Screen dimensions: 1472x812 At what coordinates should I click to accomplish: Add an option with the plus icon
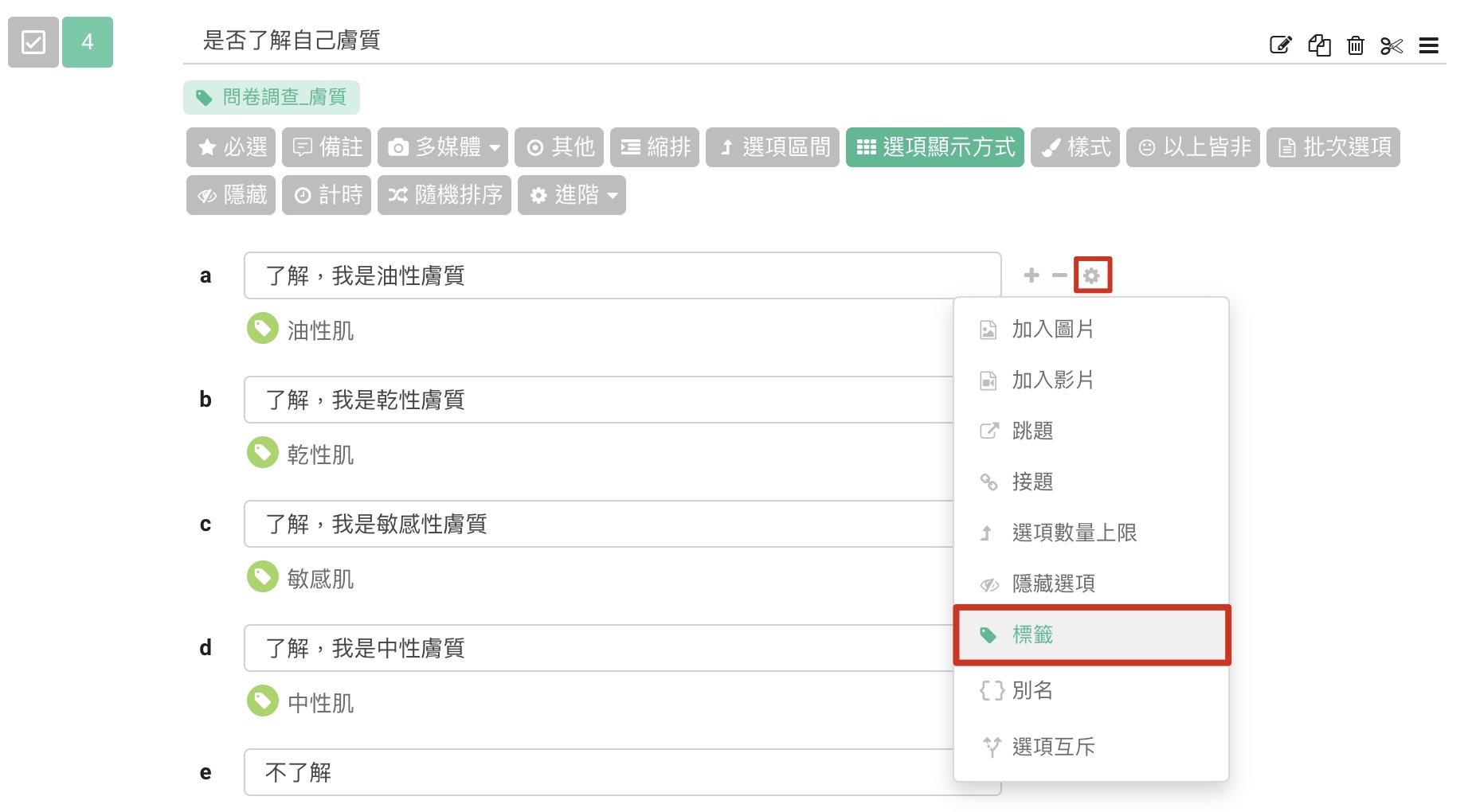(x=1032, y=275)
